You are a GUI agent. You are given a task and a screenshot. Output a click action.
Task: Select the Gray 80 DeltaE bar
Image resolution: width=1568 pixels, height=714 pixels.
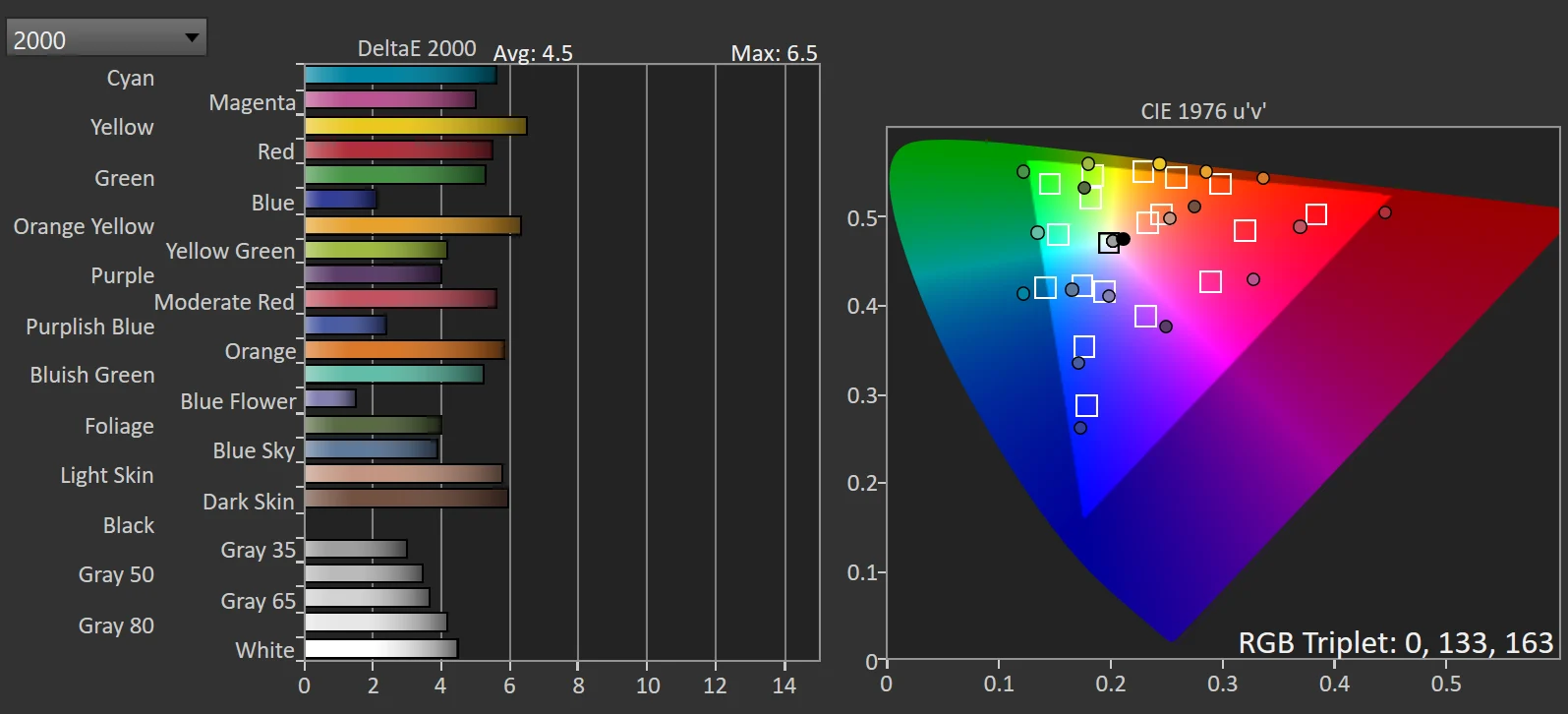376,623
